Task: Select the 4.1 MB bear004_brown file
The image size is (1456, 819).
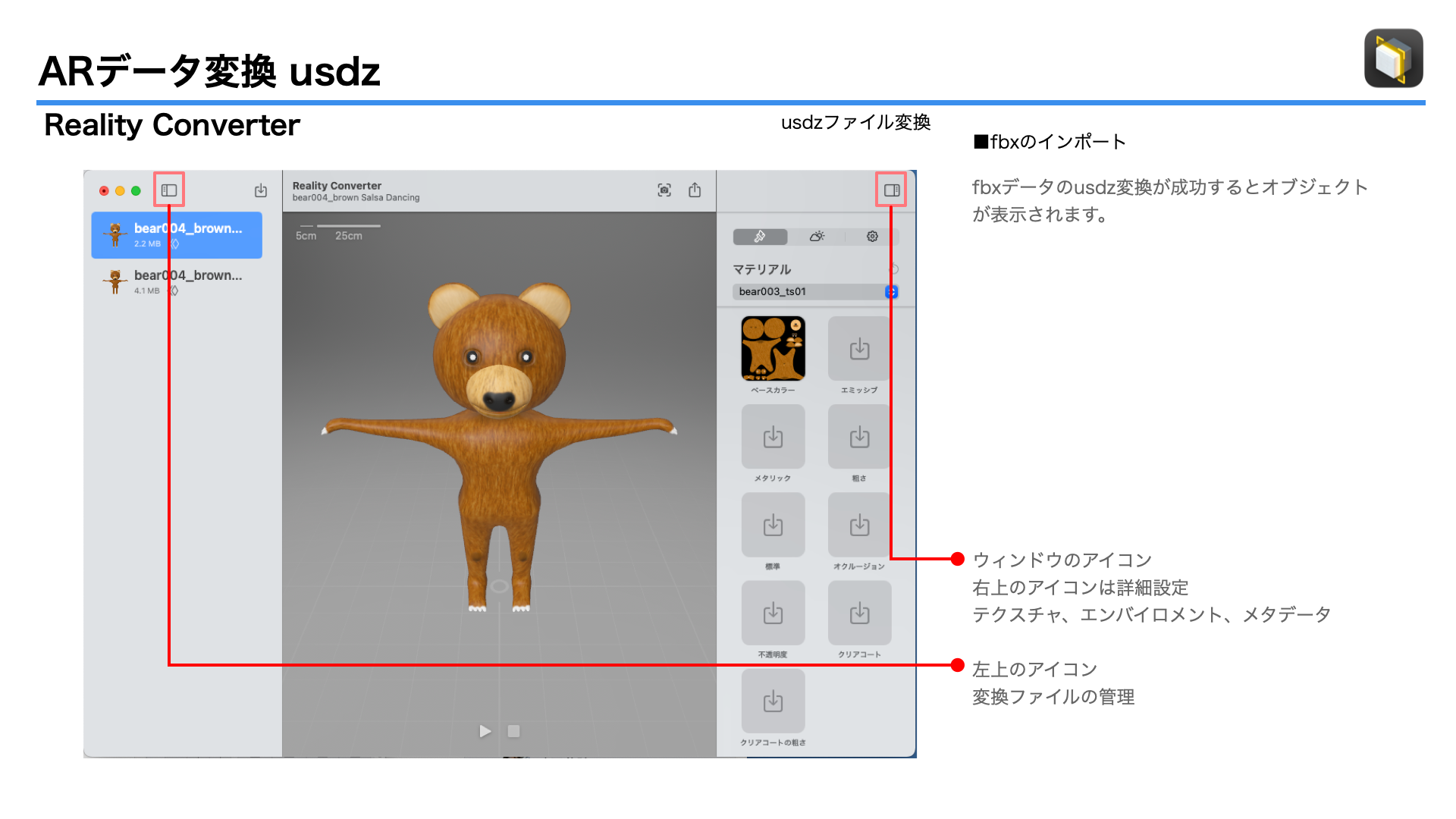Action: pyautogui.click(x=177, y=282)
